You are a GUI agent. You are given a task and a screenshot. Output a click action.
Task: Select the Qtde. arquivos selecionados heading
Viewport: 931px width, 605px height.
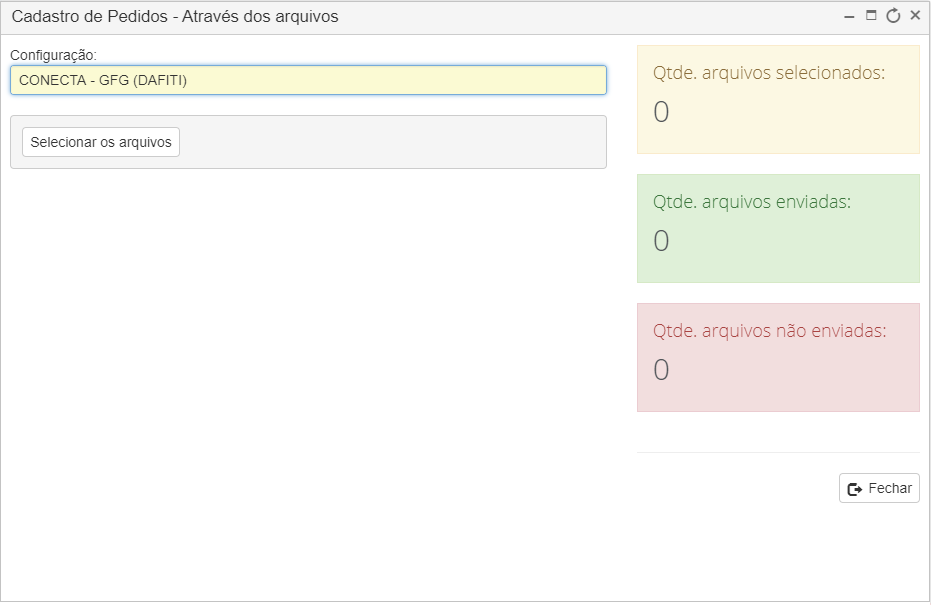[769, 72]
